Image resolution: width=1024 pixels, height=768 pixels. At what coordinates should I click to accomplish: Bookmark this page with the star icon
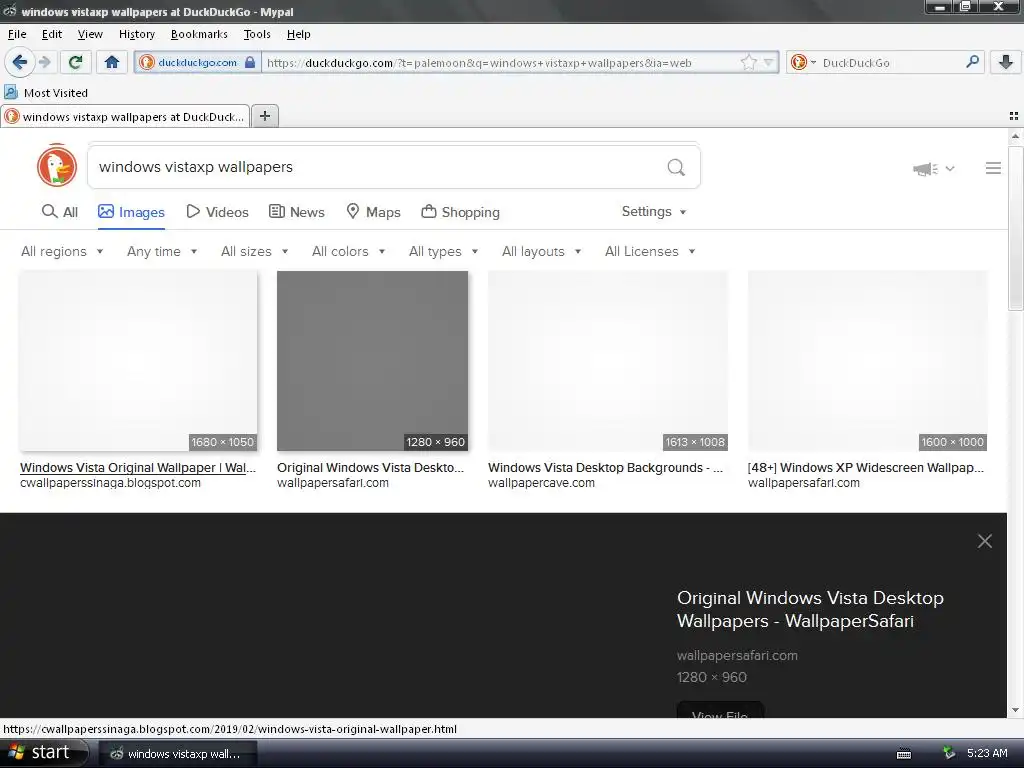(x=748, y=63)
